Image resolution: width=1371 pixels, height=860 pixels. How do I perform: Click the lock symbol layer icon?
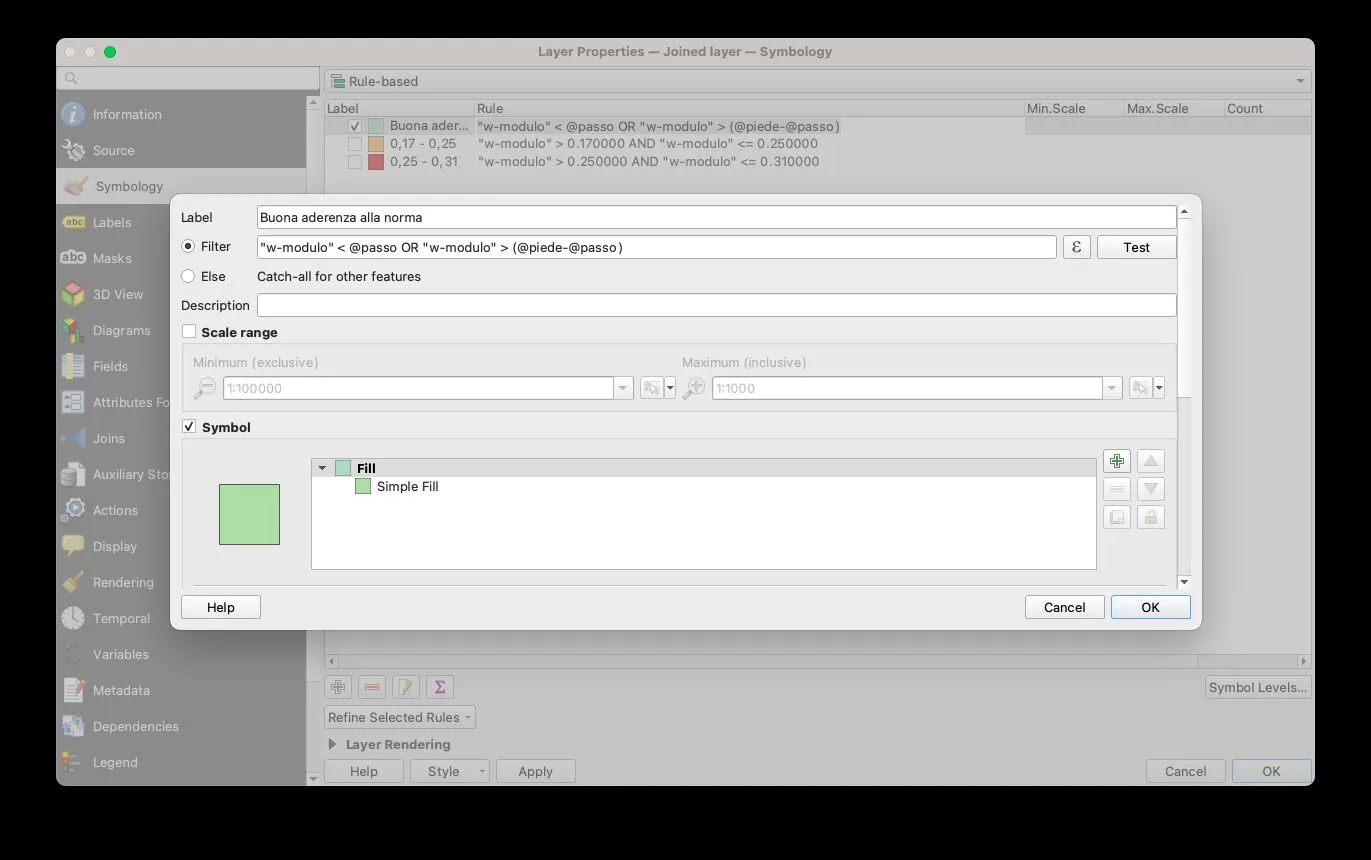pos(1151,517)
